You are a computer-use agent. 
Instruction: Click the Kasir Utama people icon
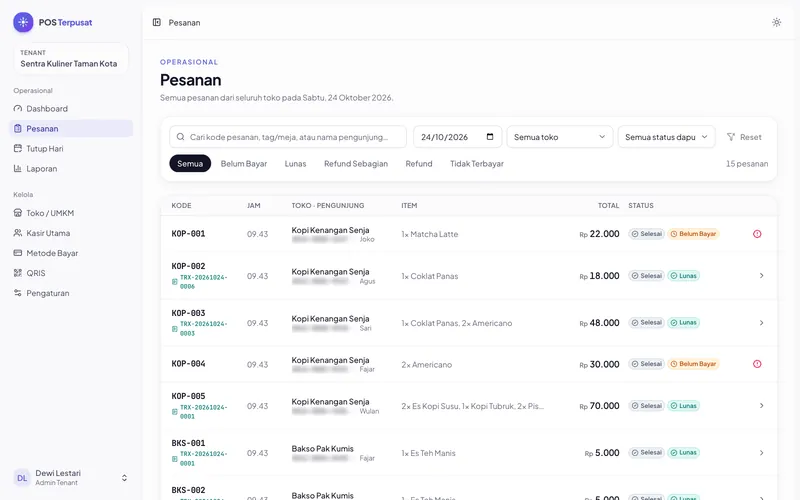[x=18, y=233]
